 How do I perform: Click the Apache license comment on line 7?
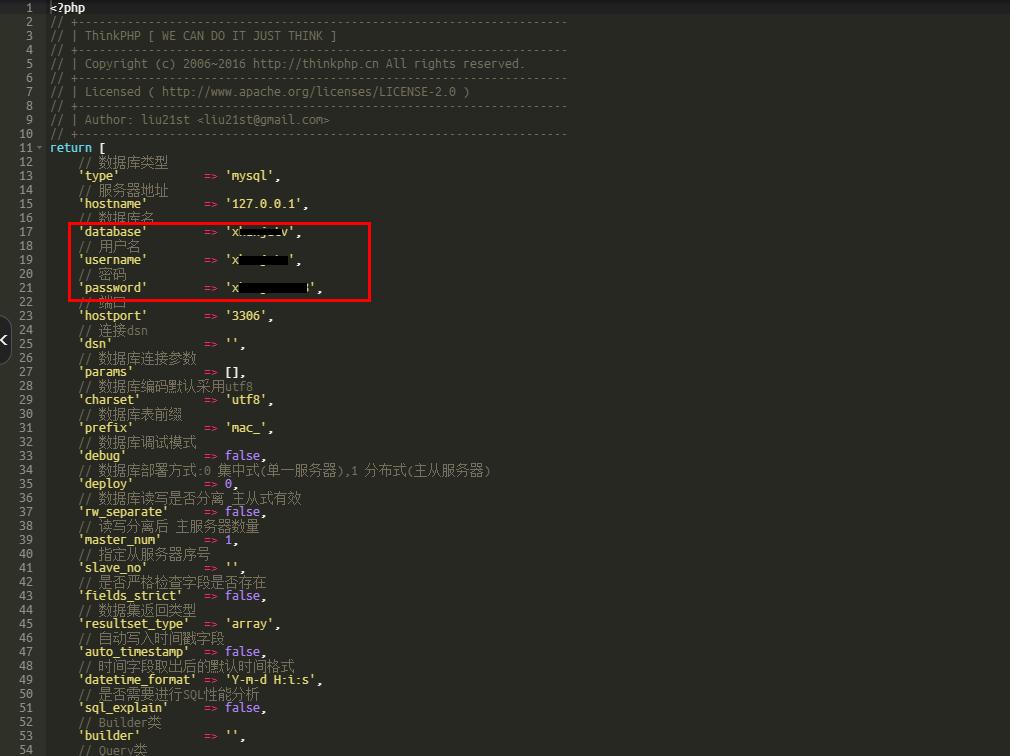click(260, 91)
